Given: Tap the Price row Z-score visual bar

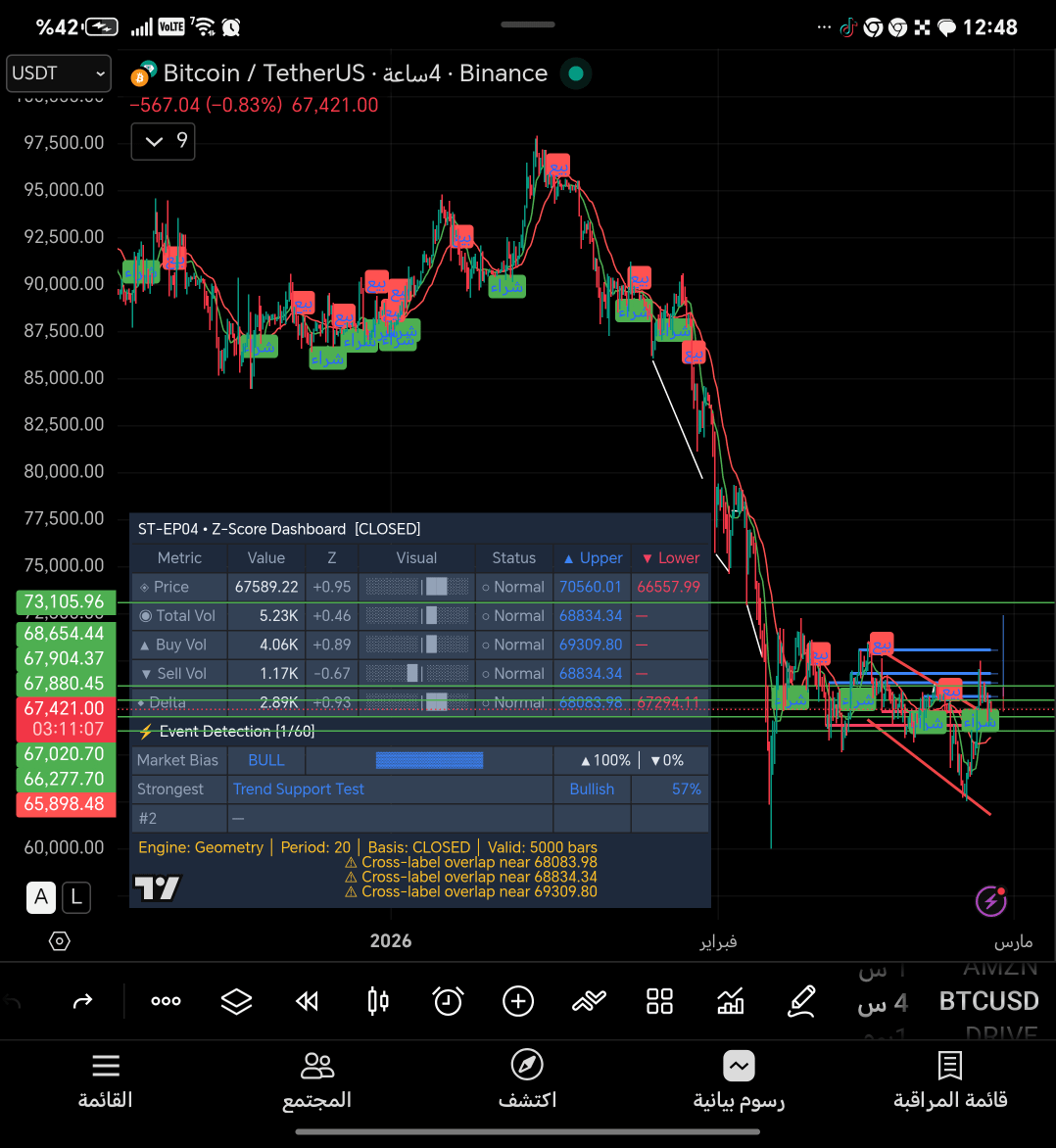Looking at the screenshot, I should pyautogui.click(x=416, y=587).
